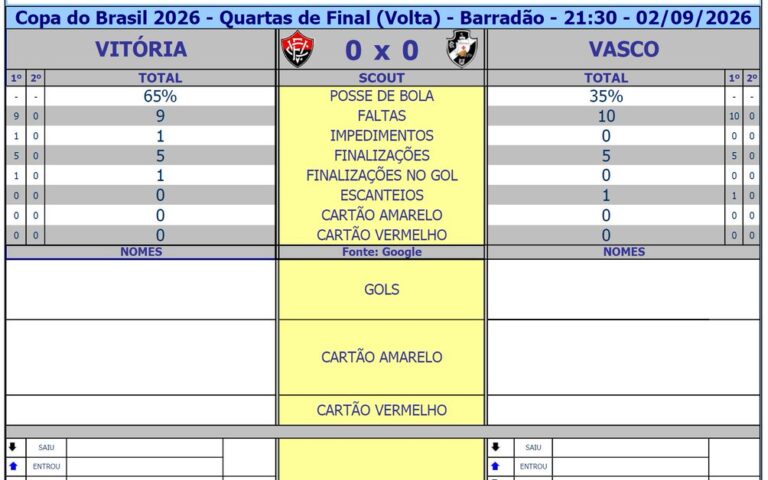Viewport: 768px width, 480px height.
Task: Click Vitória's SAIU player name field
Action: pos(144,447)
